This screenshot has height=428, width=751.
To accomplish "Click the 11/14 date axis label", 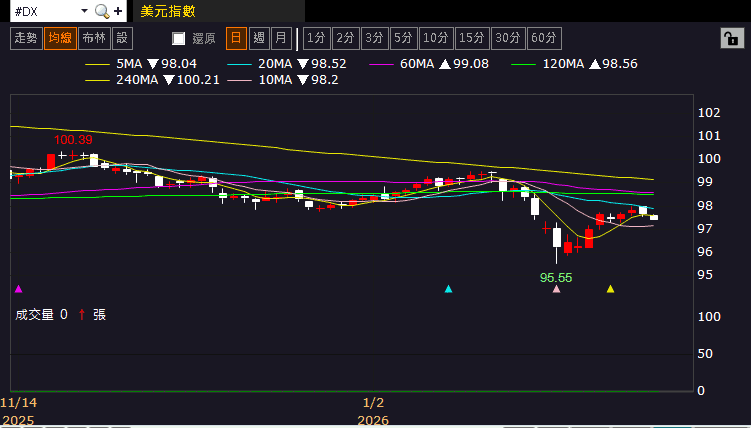I will pyautogui.click(x=19, y=403).
